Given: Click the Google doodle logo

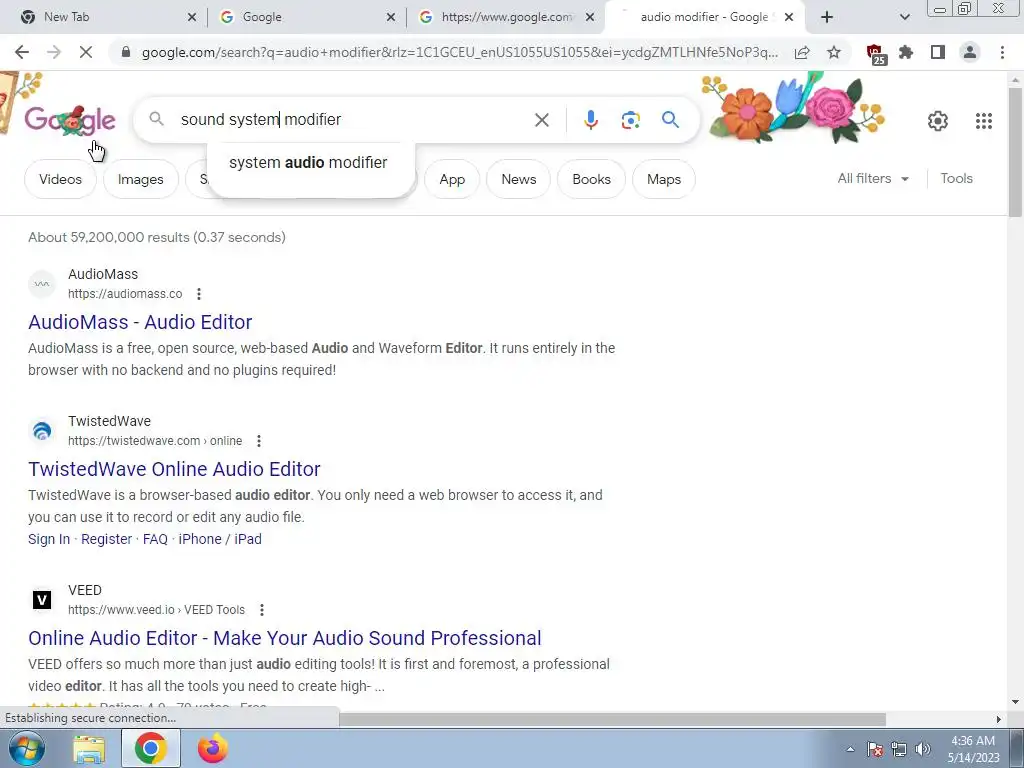Looking at the screenshot, I should pyautogui.click(x=70, y=120).
